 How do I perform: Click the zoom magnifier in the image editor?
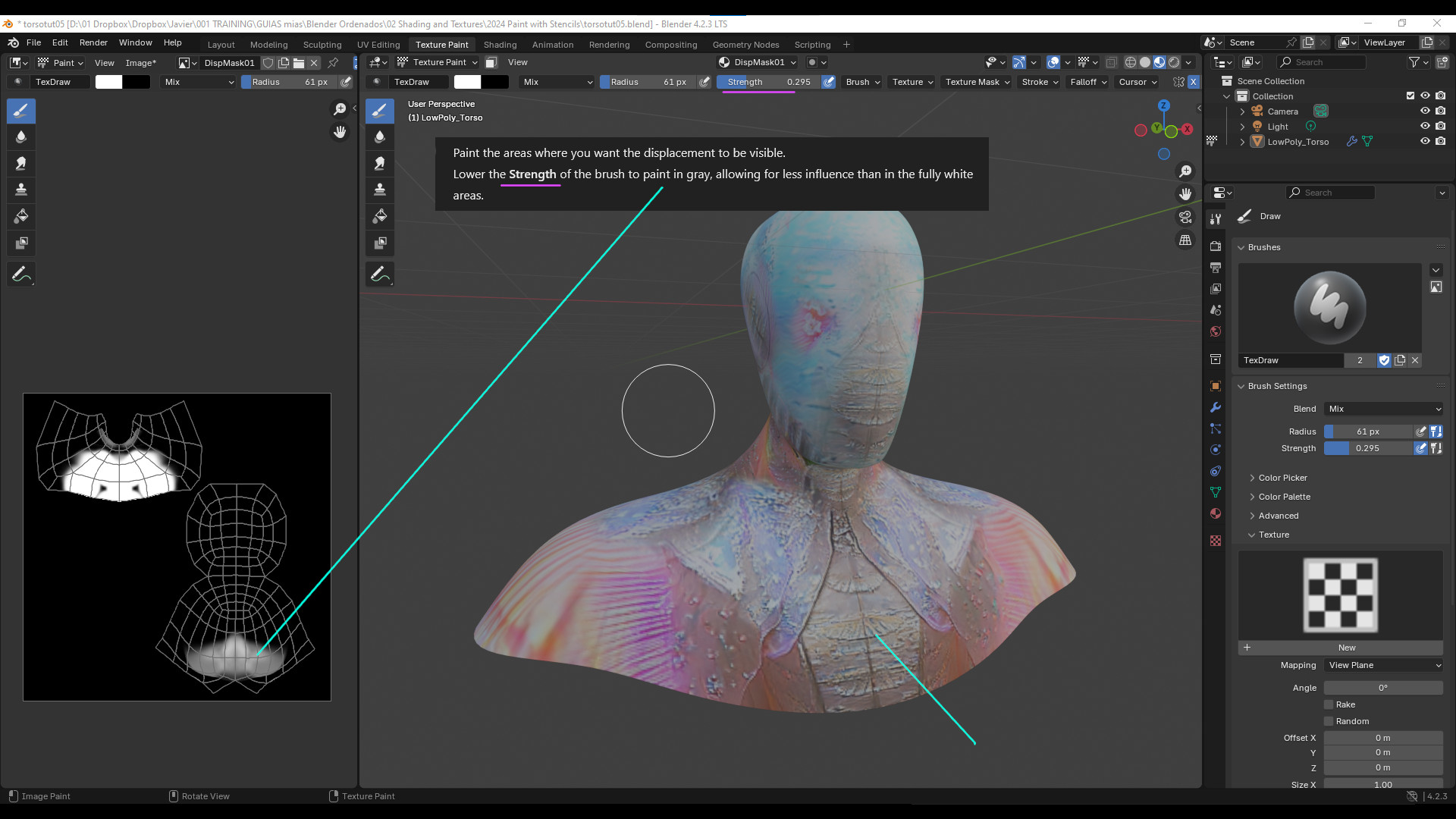pyautogui.click(x=340, y=109)
